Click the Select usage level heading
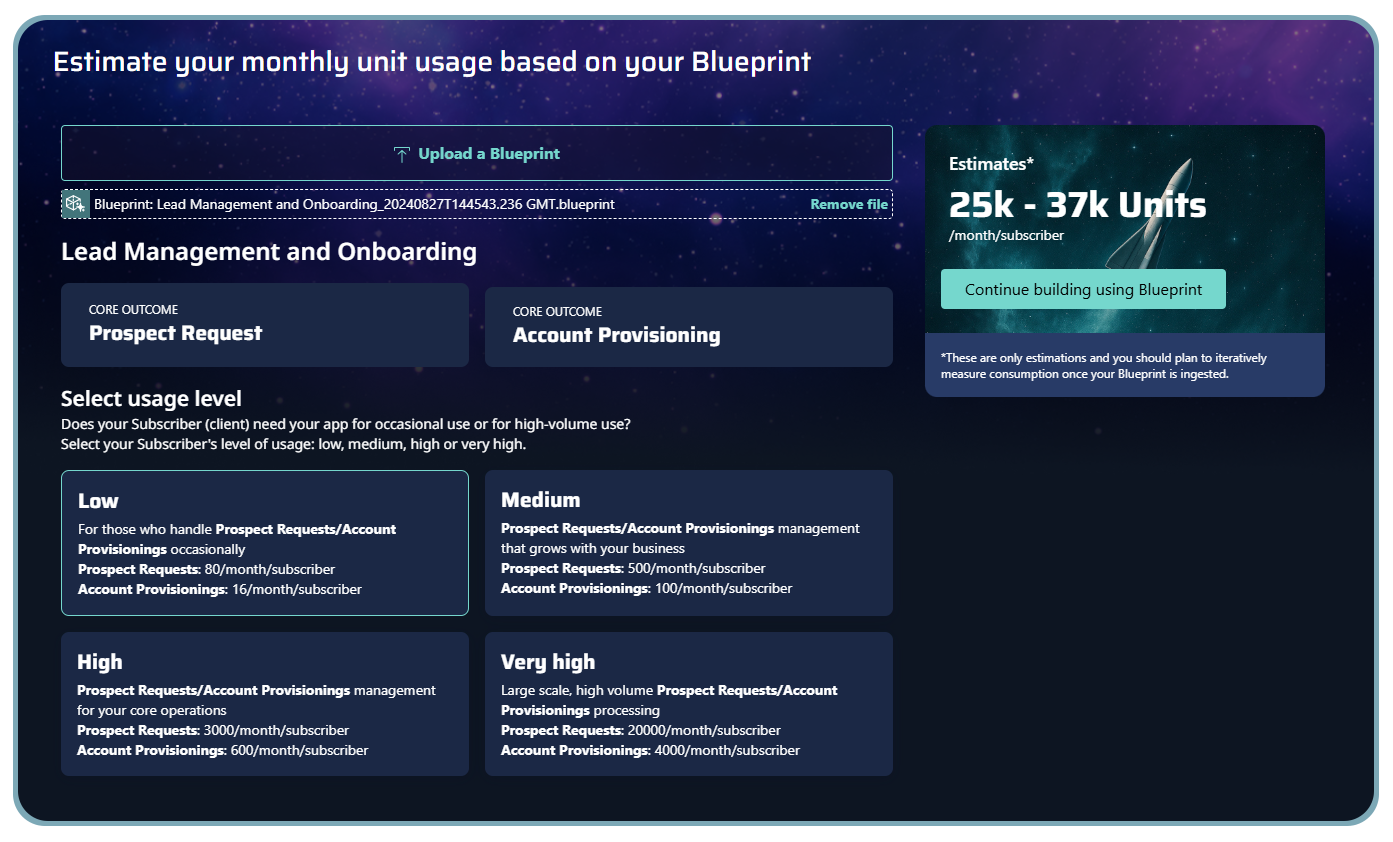This screenshot has width=1393, height=842. [151, 400]
